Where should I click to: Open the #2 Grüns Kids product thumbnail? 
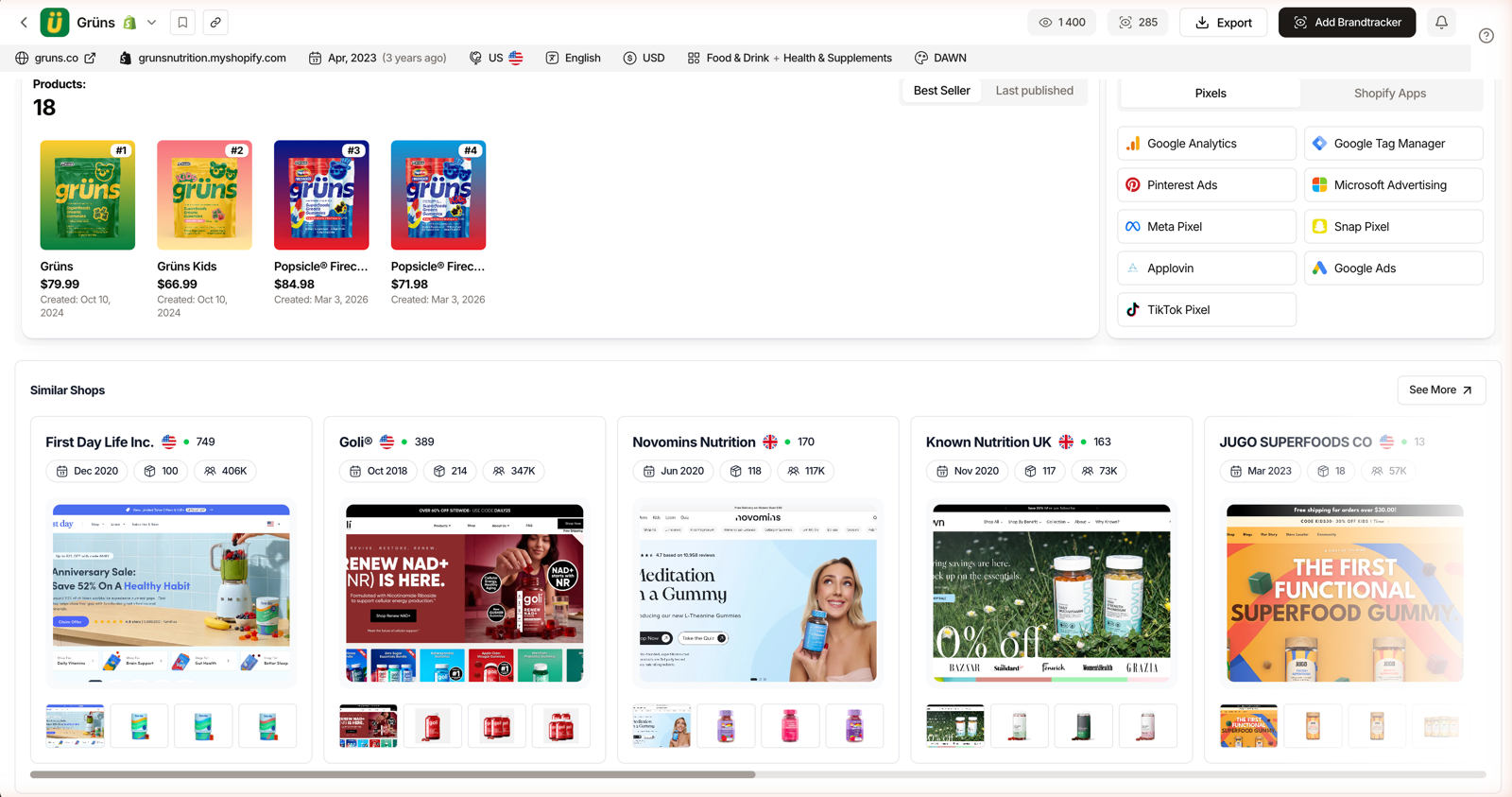coord(205,196)
